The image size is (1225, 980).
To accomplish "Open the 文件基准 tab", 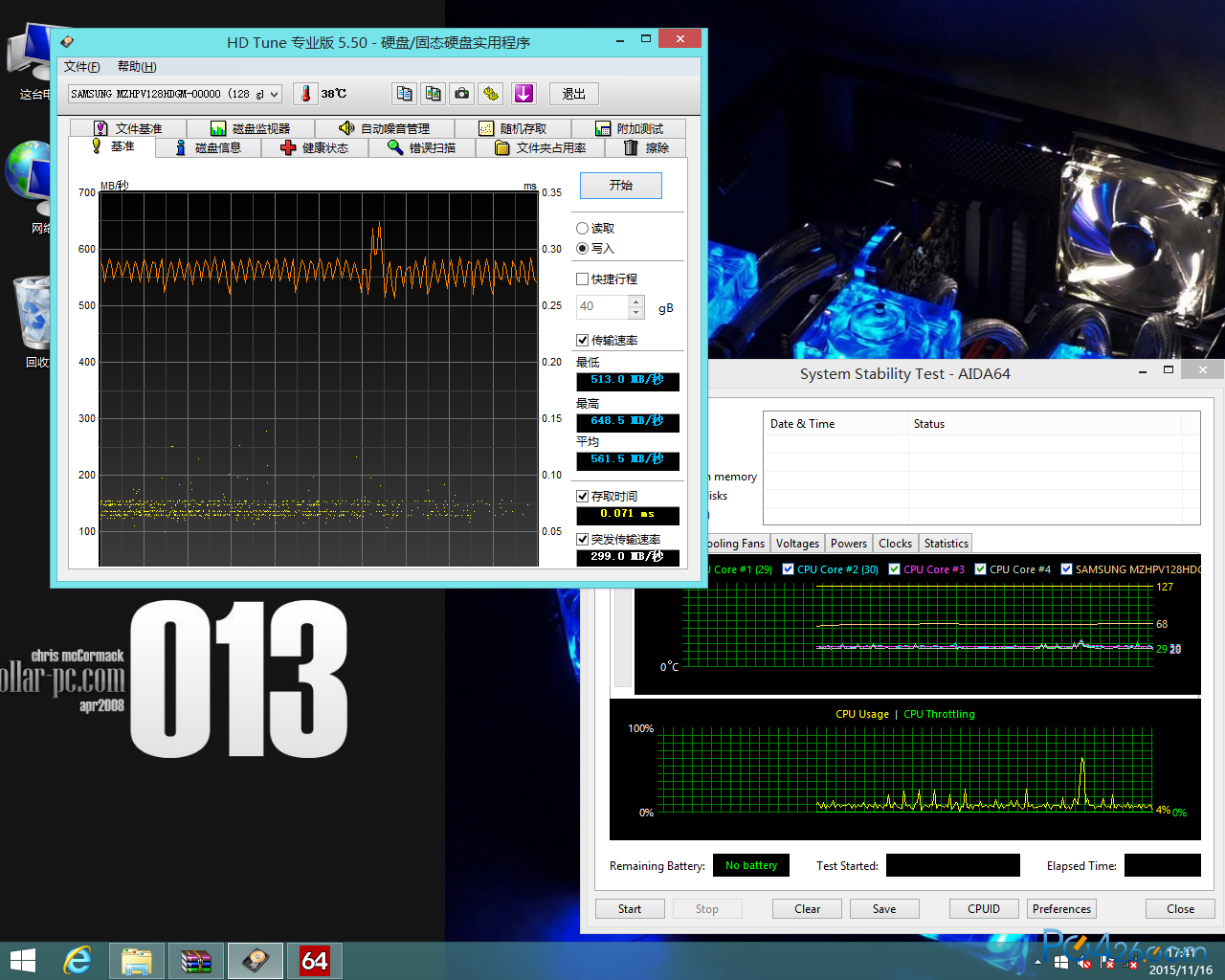I will pyautogui.click(x=128, y=128).
